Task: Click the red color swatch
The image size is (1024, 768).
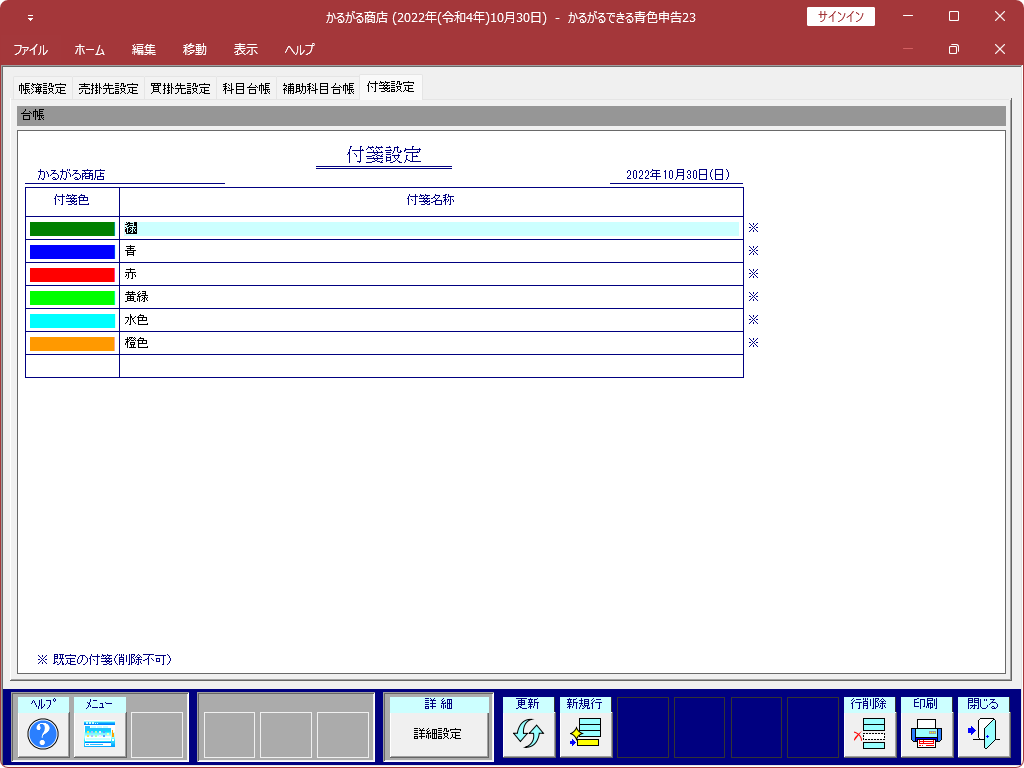Action: click(x=72, y=274)
